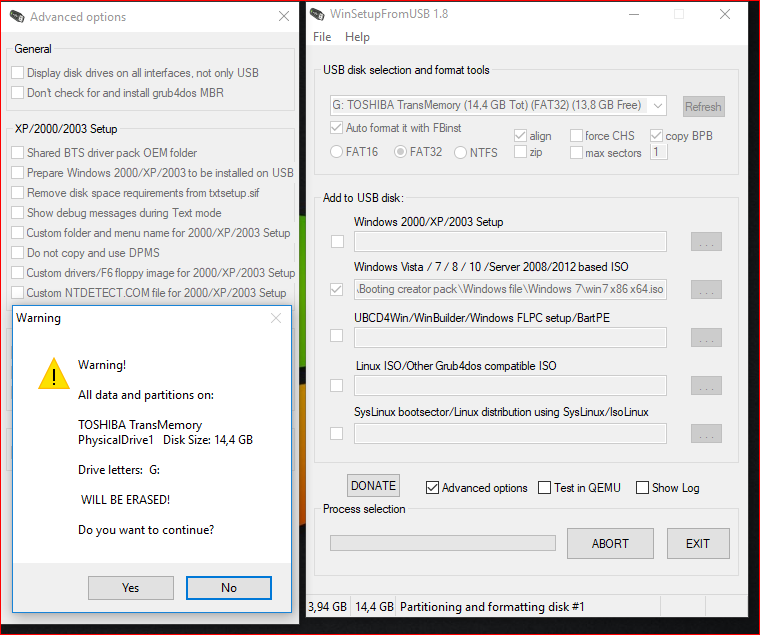Click the SysLinux bootsector path field

[510, 433]
